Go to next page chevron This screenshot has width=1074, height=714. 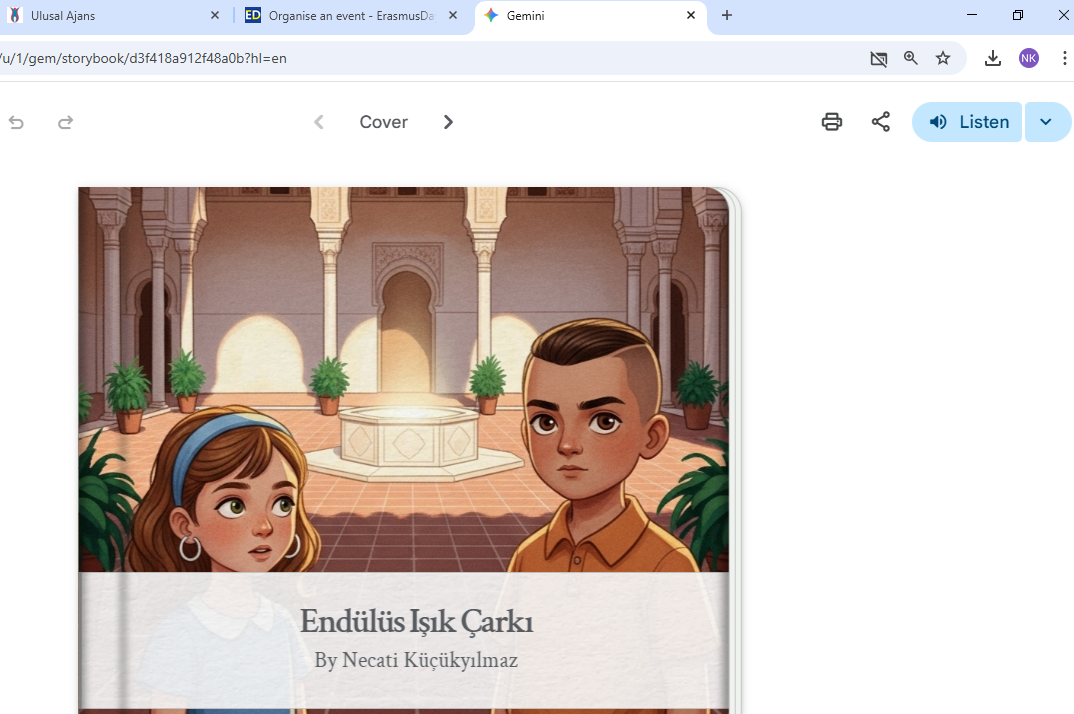pyautogui.click(x=448, y=122)
